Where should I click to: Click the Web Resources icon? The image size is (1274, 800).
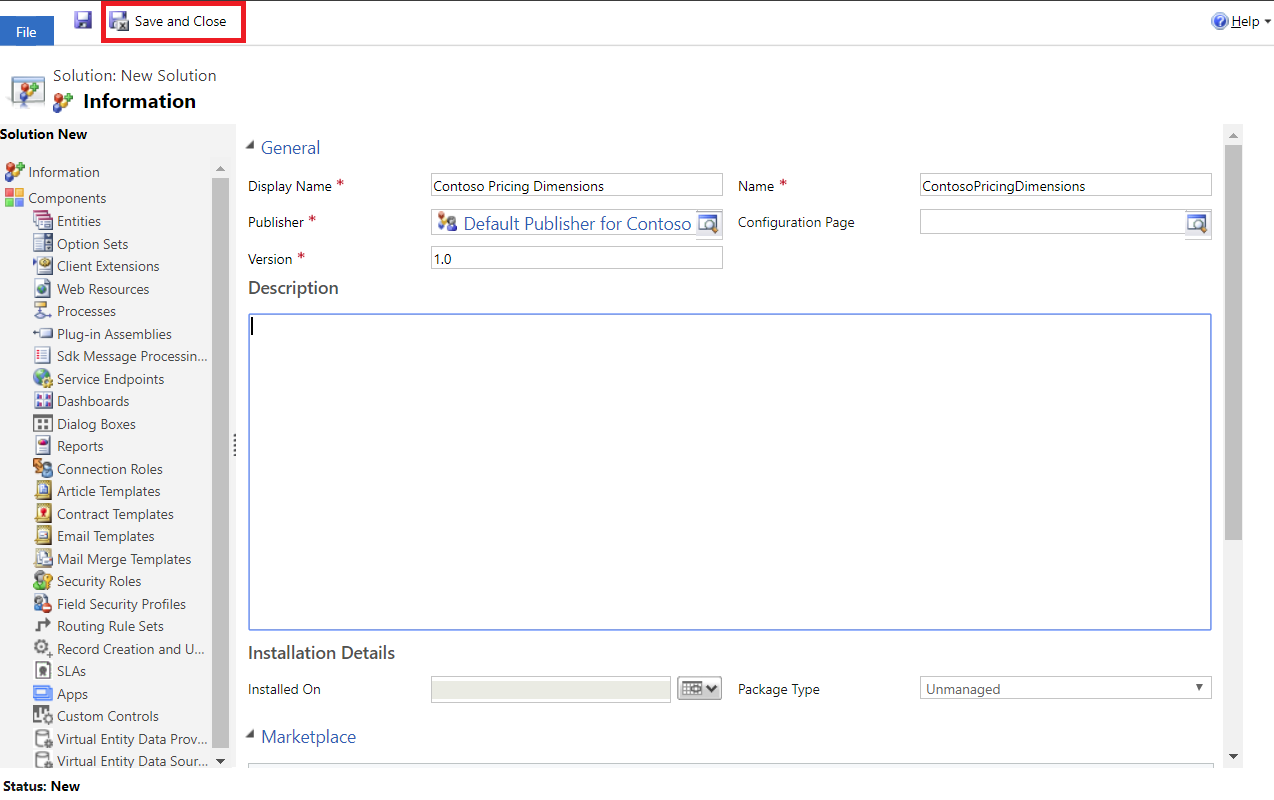pos(43,288)
